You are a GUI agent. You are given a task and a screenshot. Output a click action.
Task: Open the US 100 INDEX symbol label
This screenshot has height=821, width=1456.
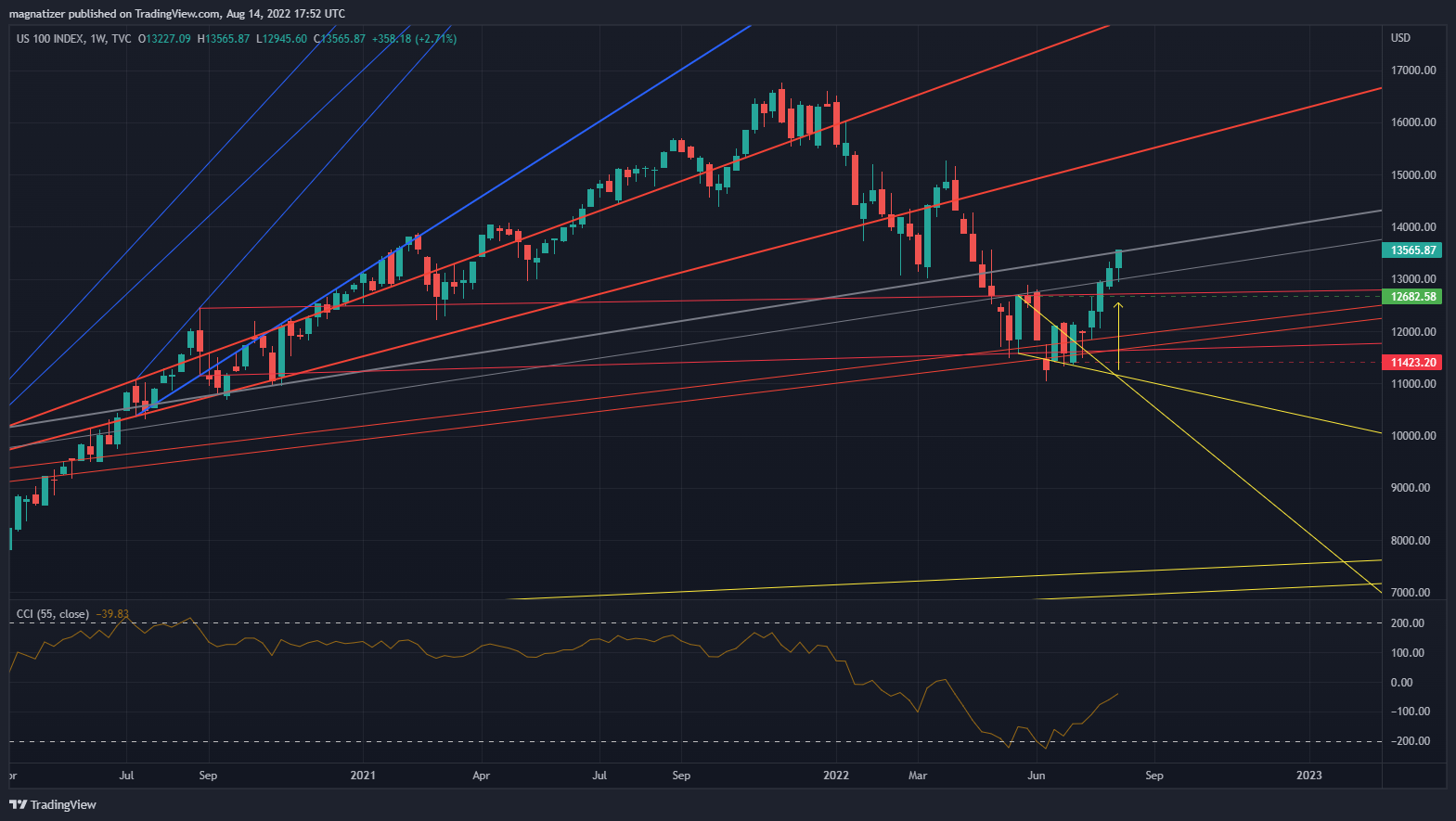(x=50, y=39)
